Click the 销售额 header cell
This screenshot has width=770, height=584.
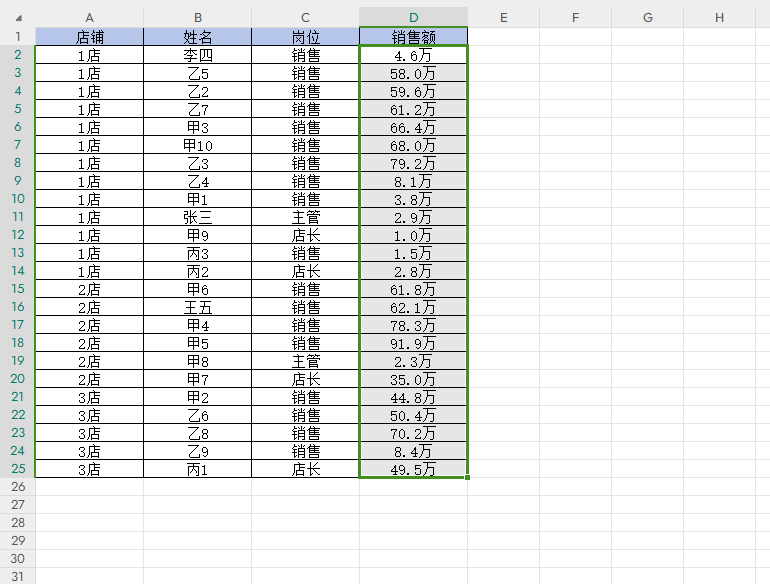413,37
